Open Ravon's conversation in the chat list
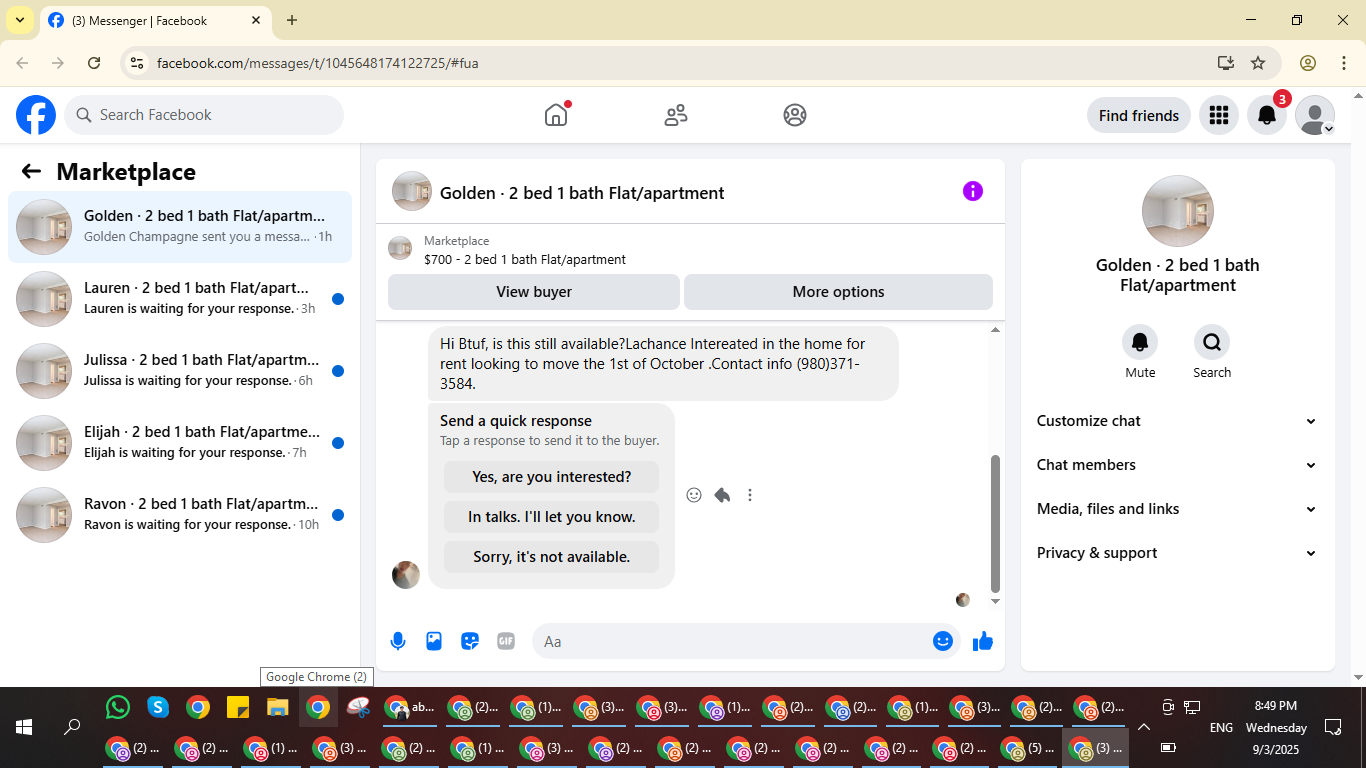This screenshot has width=1366, height=768. point(180,515)
